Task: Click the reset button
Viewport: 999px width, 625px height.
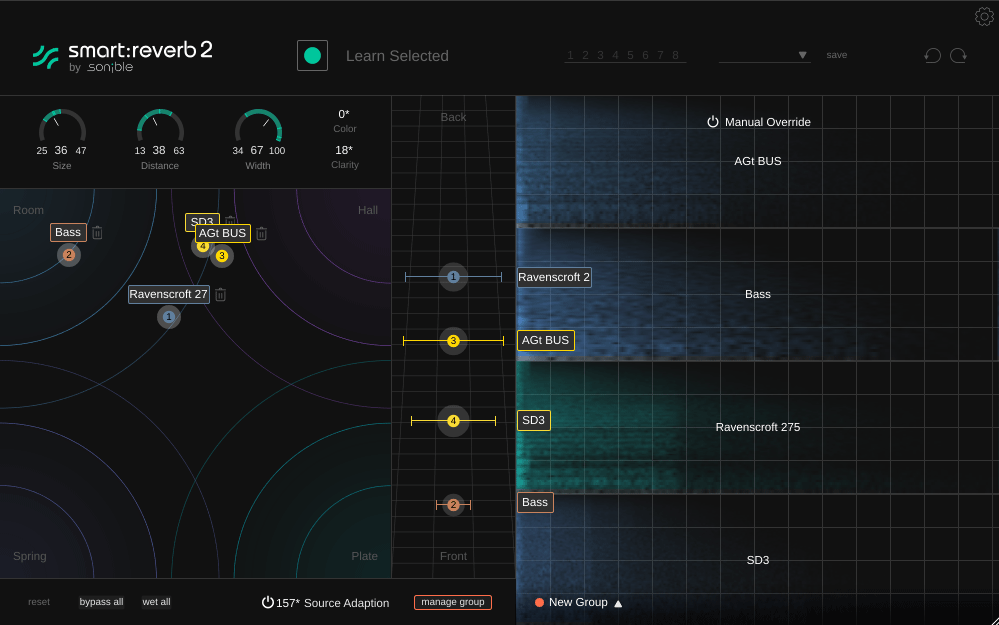Action: click(39, 602)
